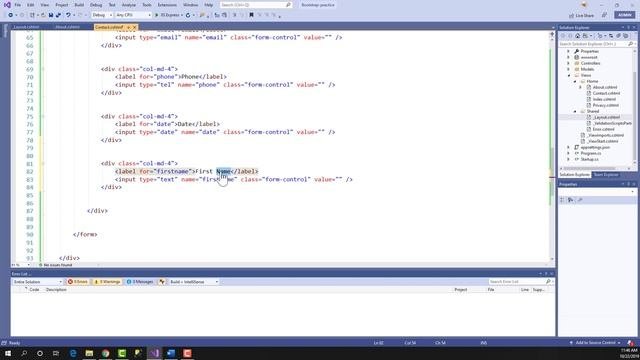Expand the Properties node in Solution Explorer
This screenshot has height=360, width=640.
[x=568, y=51]
